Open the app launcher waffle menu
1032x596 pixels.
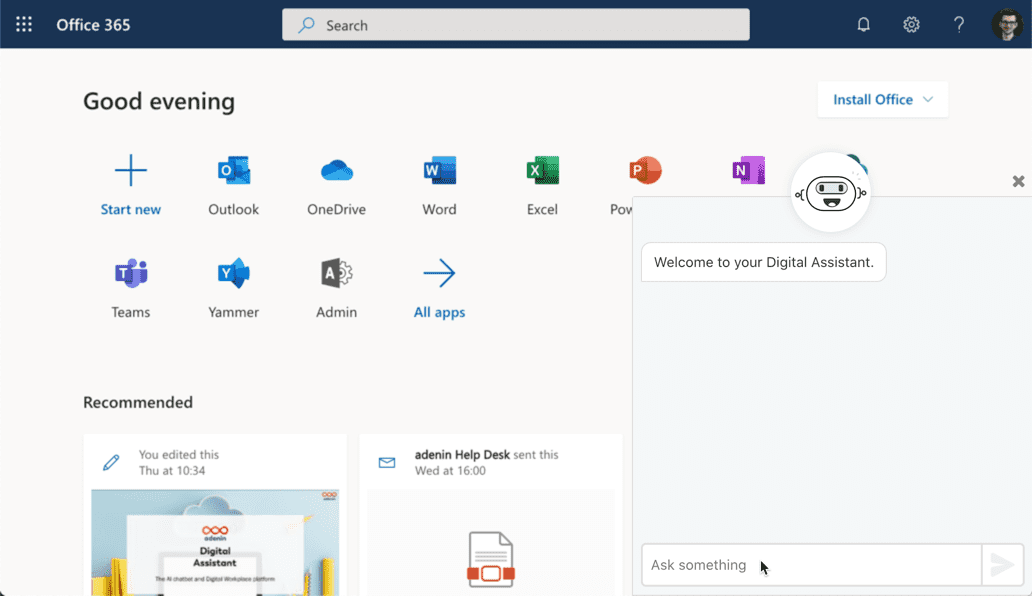(x=24, y=24)
